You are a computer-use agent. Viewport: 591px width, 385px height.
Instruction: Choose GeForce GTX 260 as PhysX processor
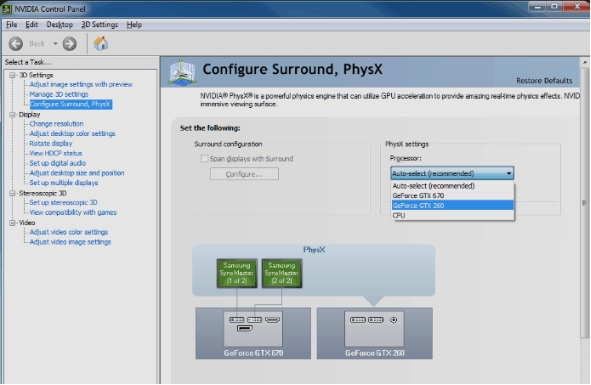(452, 206)
